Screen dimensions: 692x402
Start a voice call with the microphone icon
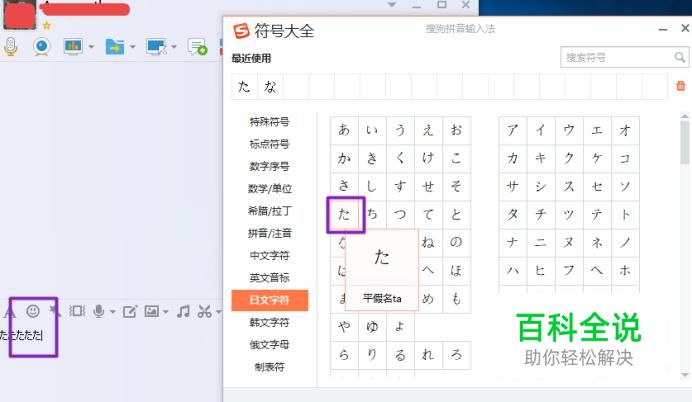pyautogui.click(x=11, y=47)
